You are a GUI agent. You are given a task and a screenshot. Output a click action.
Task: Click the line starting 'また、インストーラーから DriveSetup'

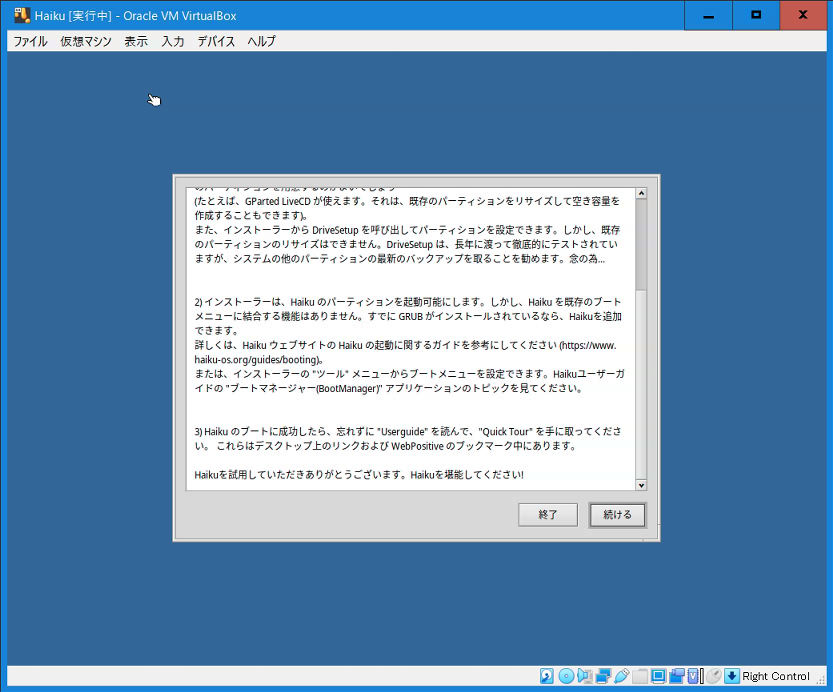(x=407, y=230)
